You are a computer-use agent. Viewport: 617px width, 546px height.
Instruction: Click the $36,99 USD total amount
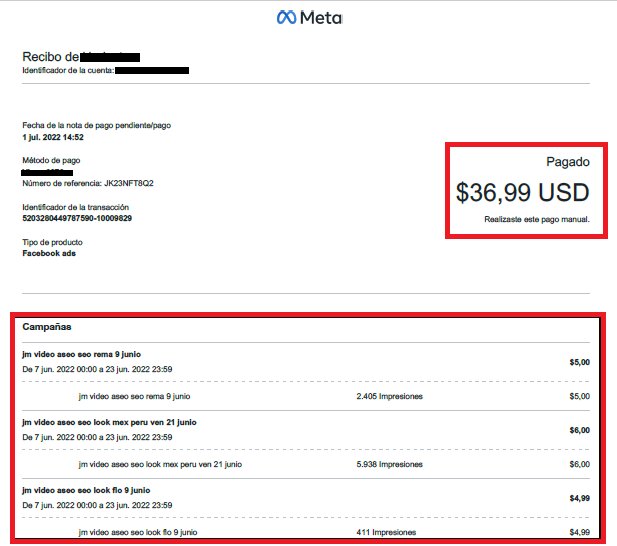(523, 192)
